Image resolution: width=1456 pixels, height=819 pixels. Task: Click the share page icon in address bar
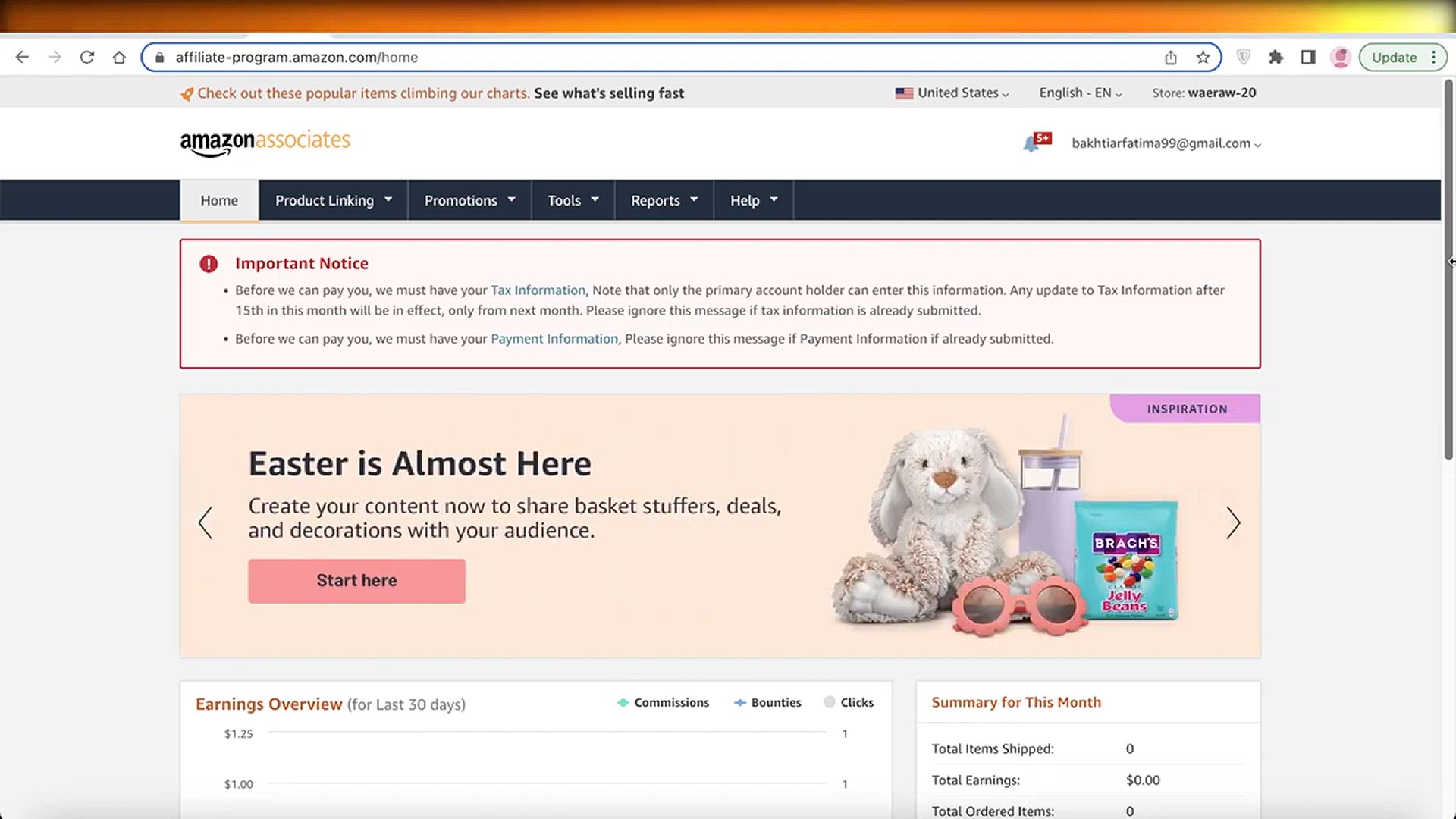(x=1171, y=58)
